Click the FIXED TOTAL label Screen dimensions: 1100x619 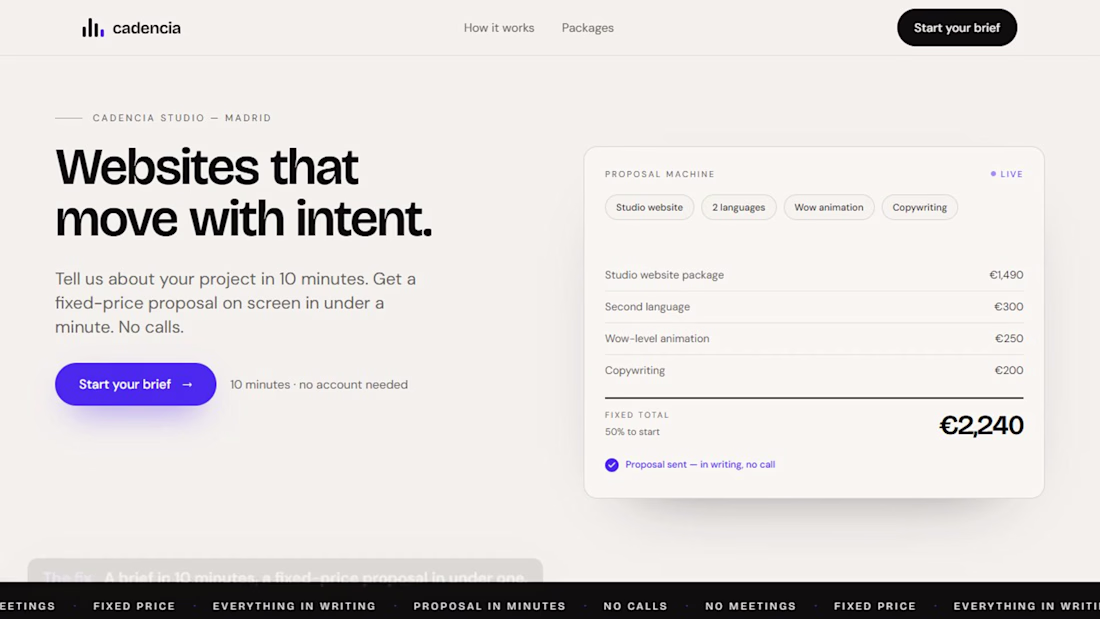pos(637,415)
